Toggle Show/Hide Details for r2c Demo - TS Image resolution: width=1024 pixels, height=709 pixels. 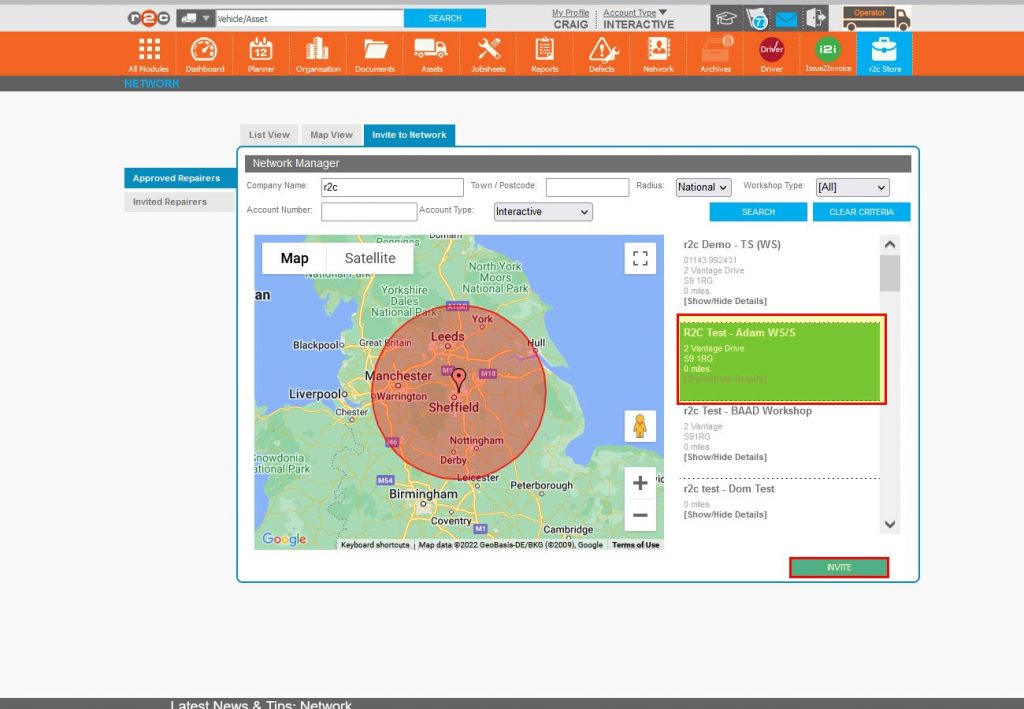point(725,301)
